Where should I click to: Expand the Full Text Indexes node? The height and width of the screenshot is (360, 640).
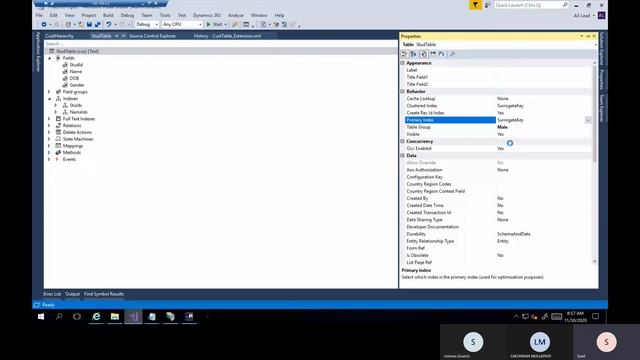(x=49, y=119)
